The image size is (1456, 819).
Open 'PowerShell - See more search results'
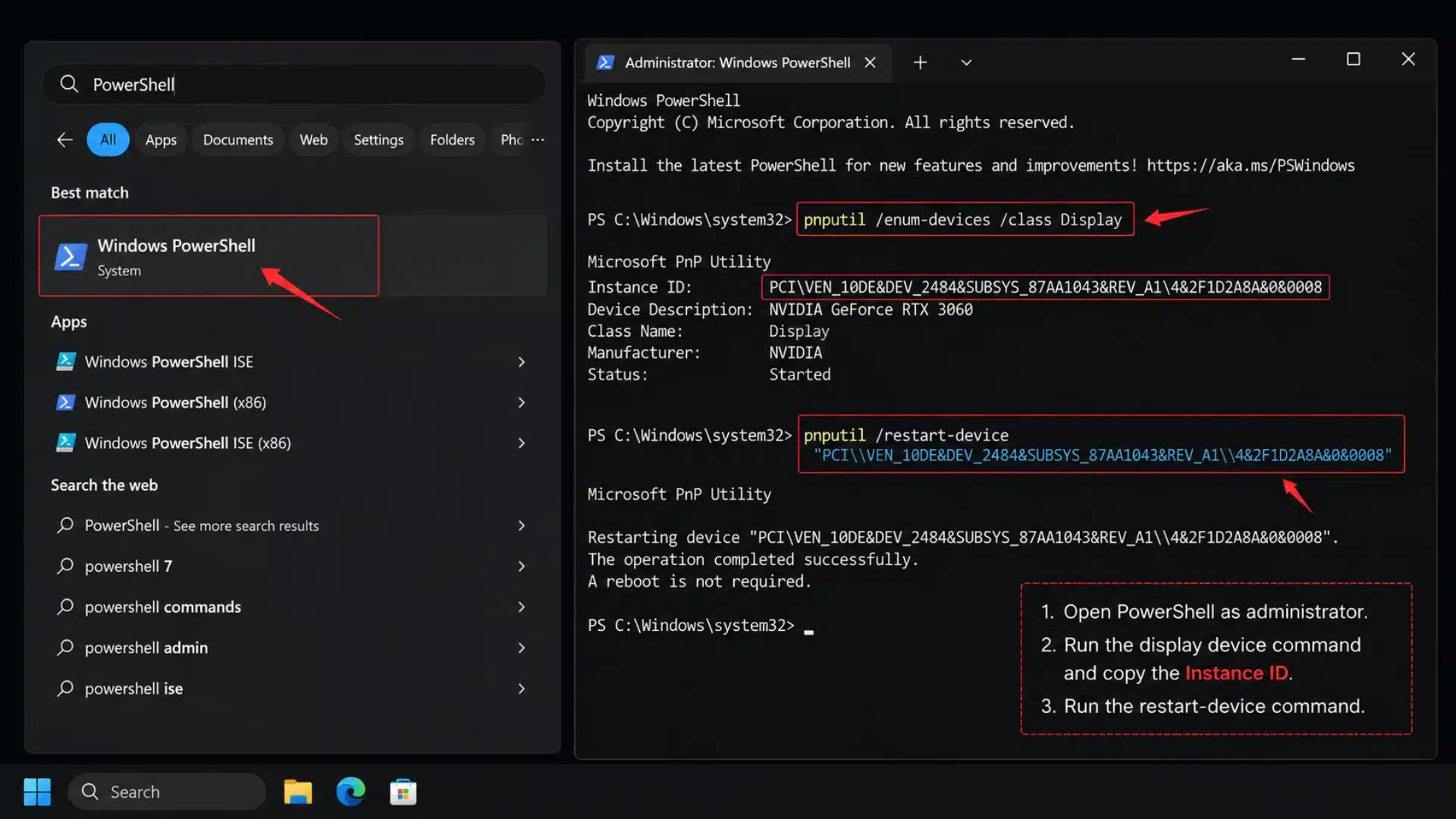click(x=292, y=525)
